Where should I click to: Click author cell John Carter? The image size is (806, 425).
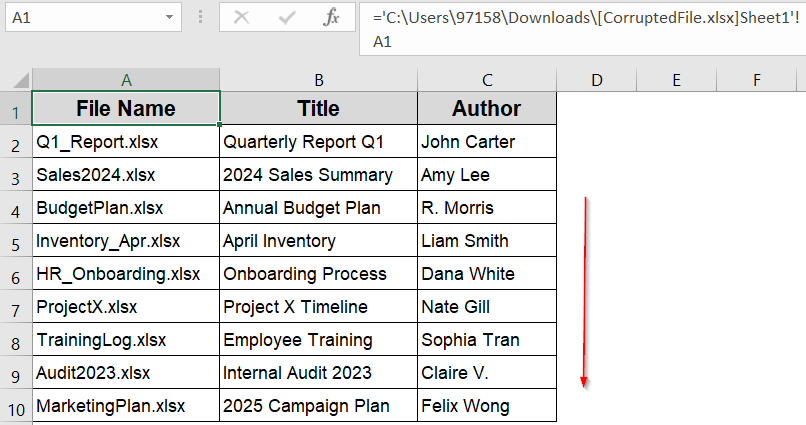point(487,142)
